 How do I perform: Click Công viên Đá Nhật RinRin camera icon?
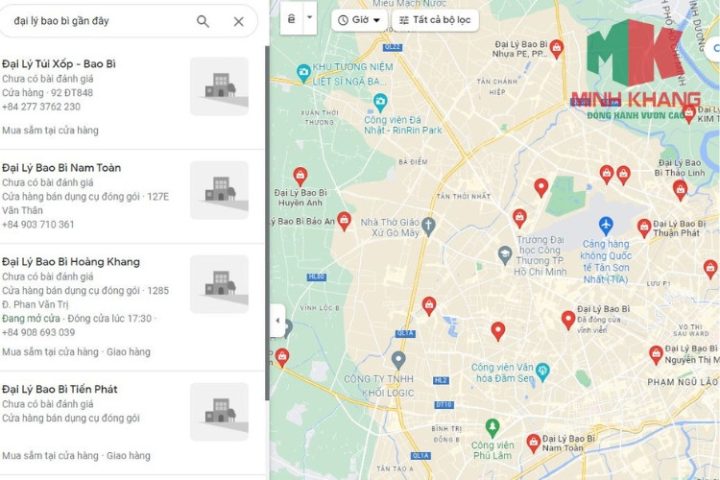(380, 102)
